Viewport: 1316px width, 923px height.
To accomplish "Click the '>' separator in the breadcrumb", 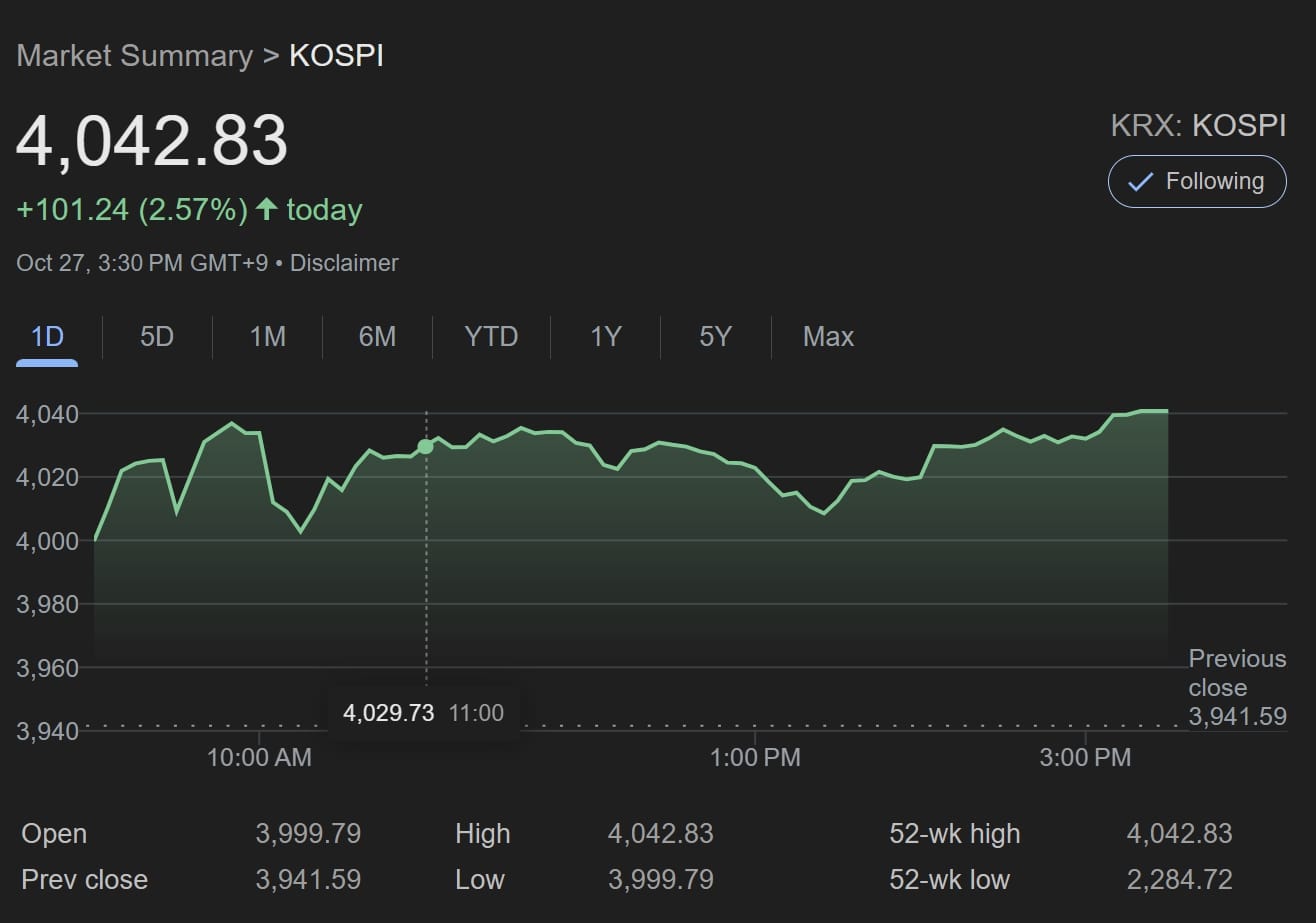I will pyautogui.click(x=268, y=56).
